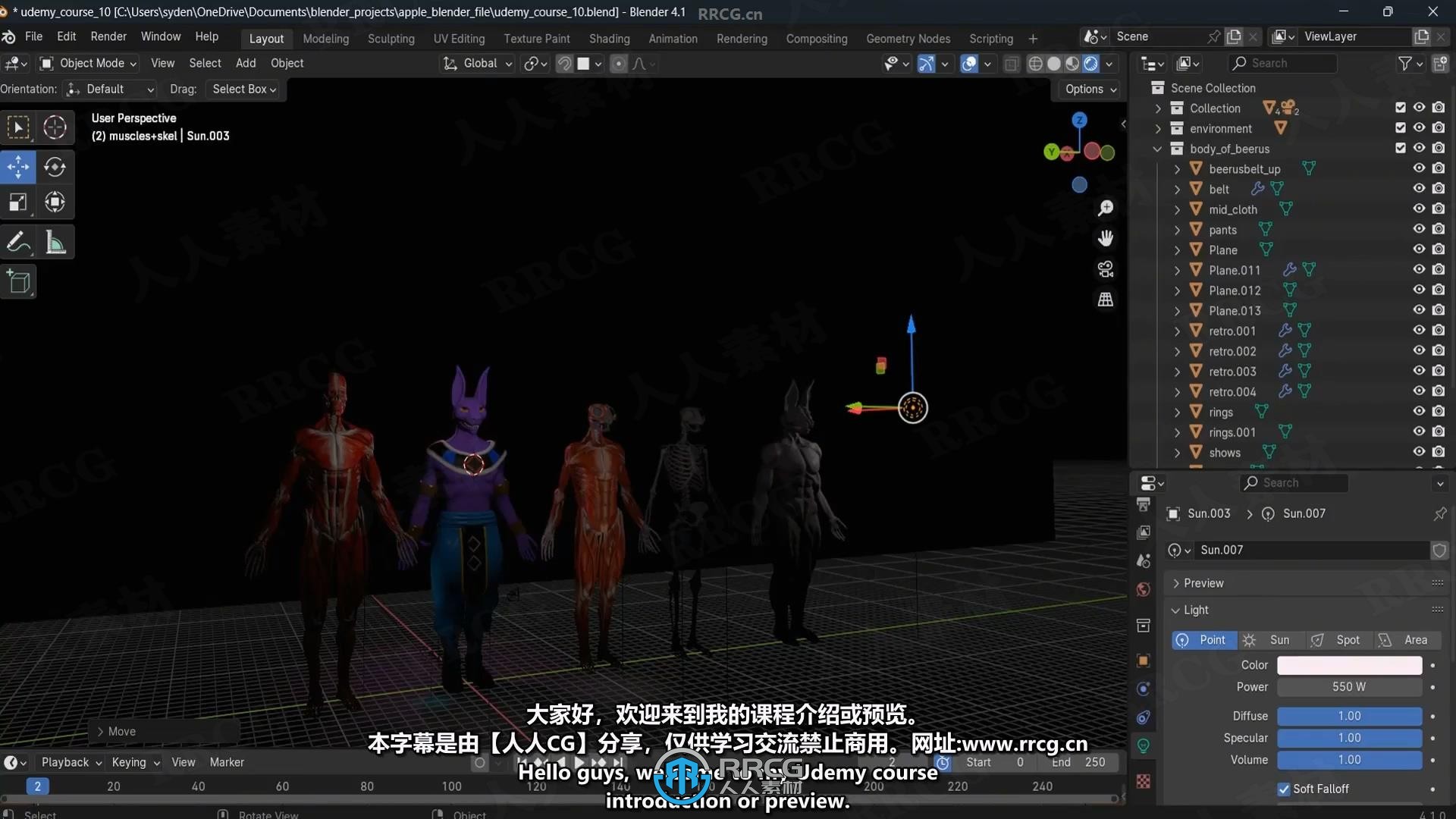Switch to wireframe viewport shading
The height and width of the screenshot is (819, 1456).
pos(1035,64)
